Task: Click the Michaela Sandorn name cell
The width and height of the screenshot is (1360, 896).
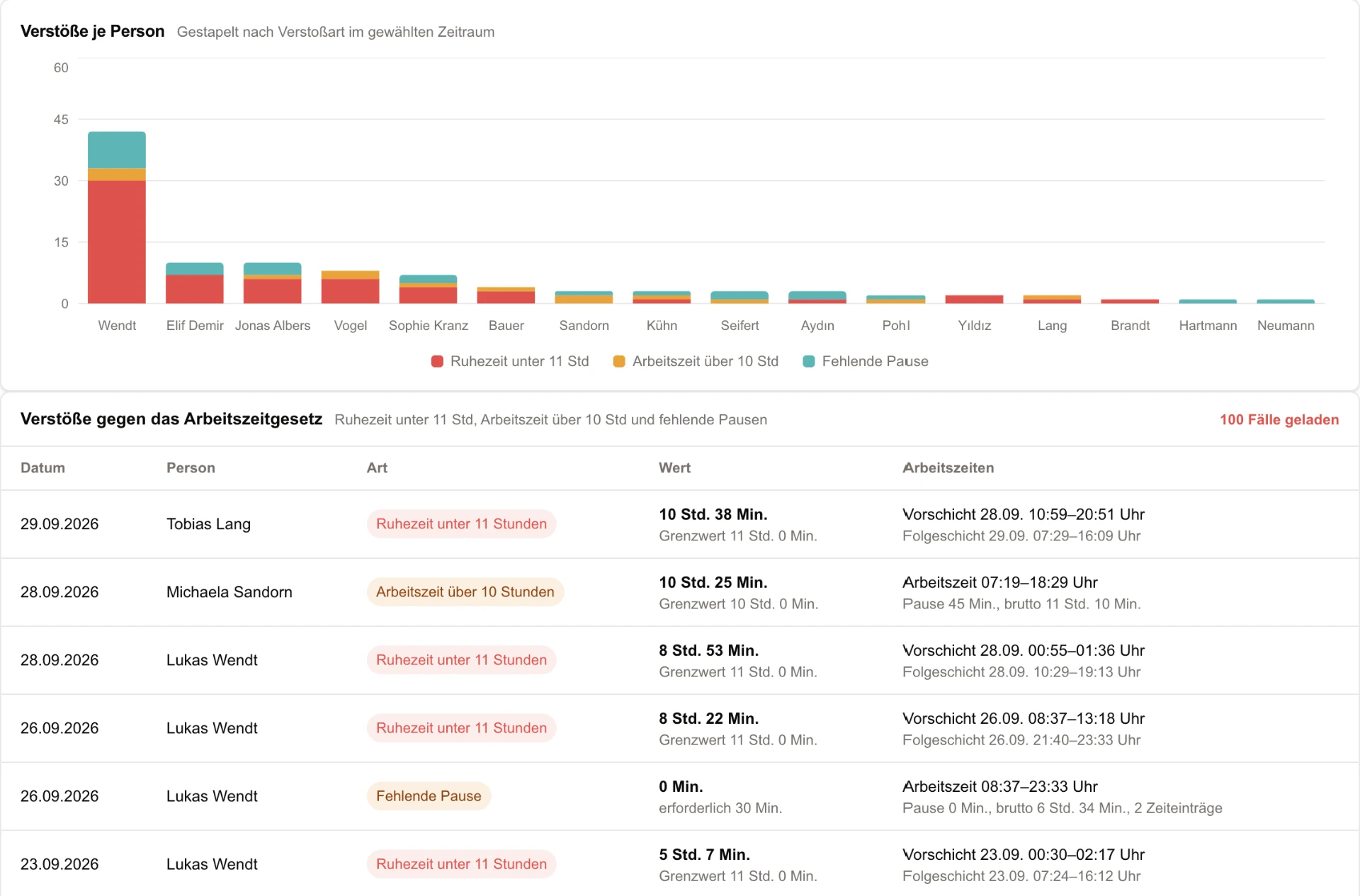Action: [x=229, y=592]
